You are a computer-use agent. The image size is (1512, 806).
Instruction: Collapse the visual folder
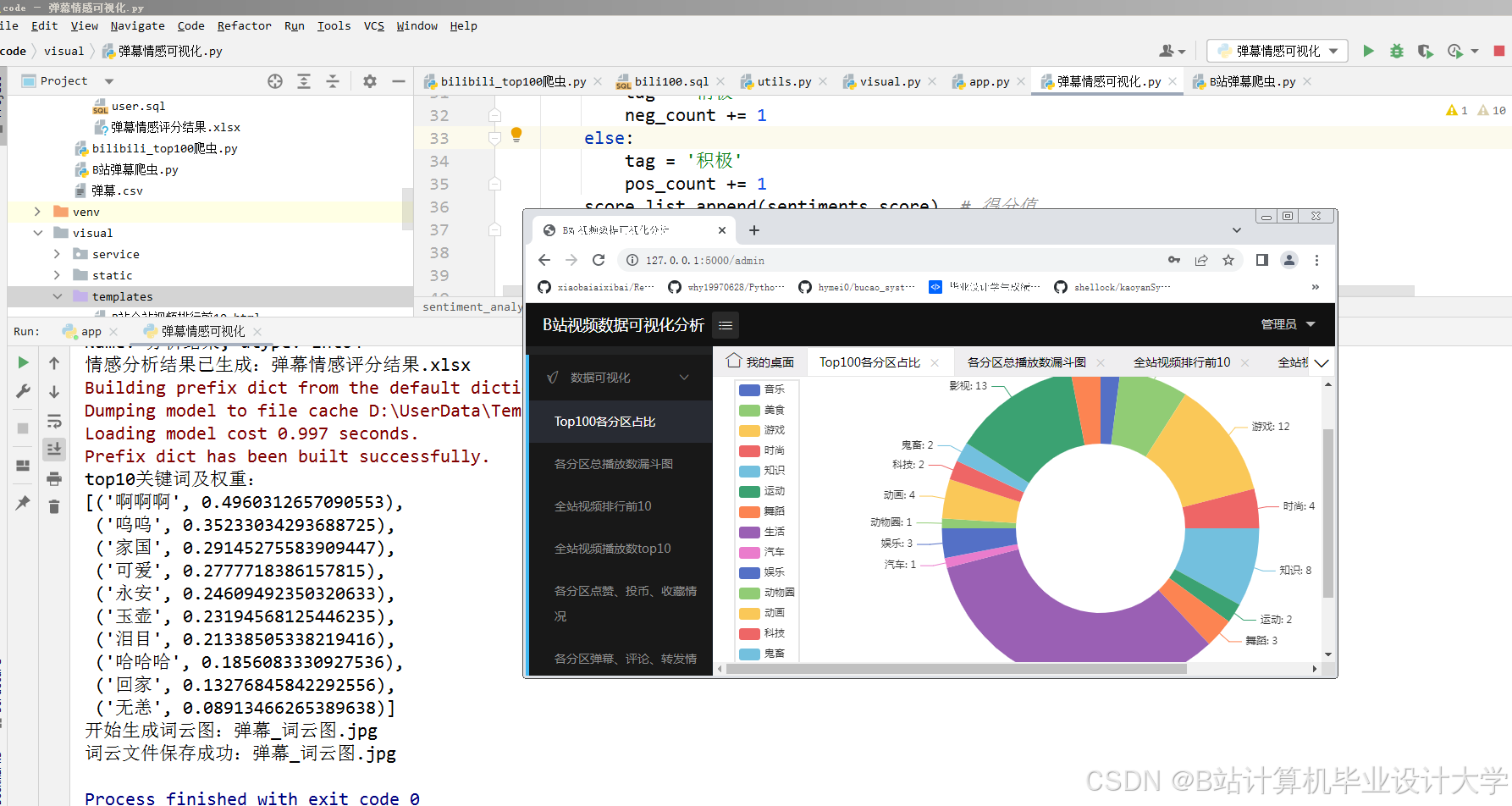click(x=37, y=233)
